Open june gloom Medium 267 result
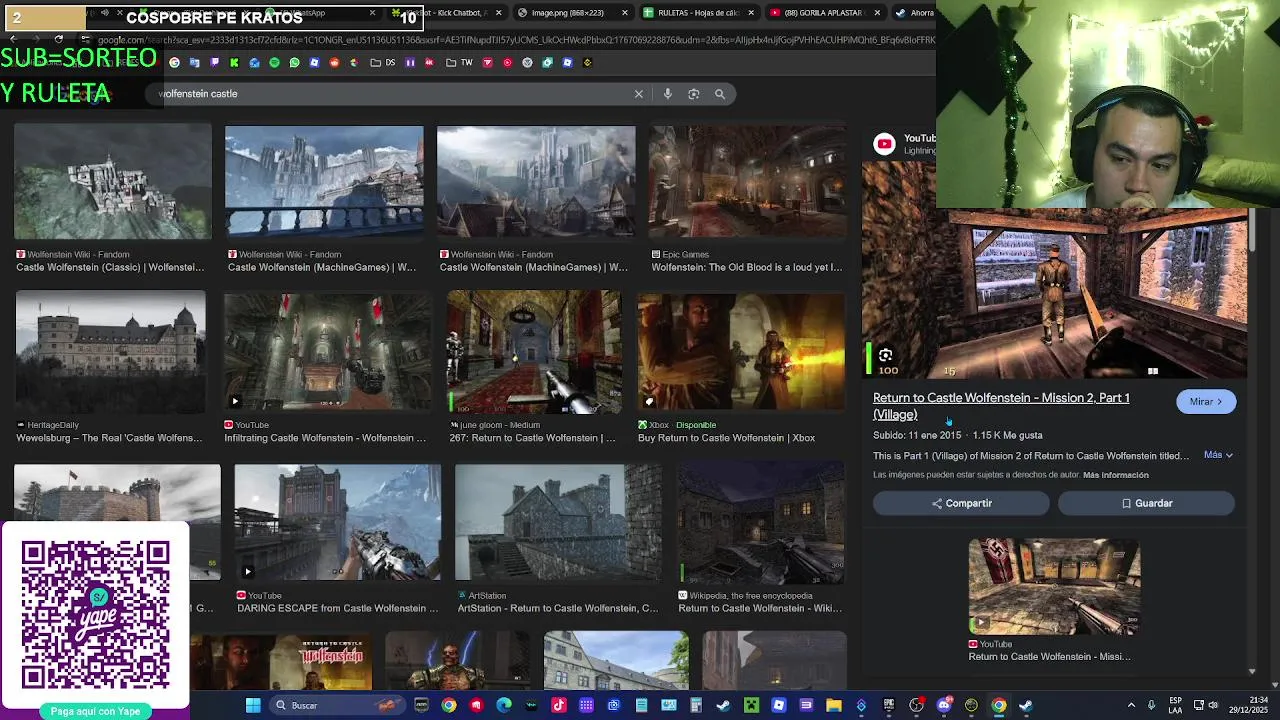The image size is (1280, 720). pyautogui.click(x=533, y=353)
